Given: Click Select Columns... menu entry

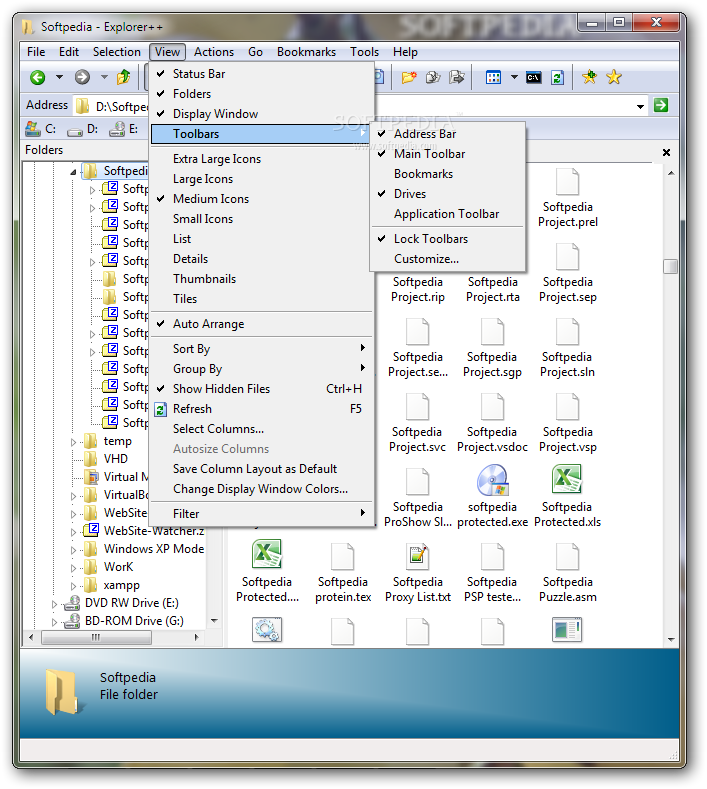Looking at the screenshot, I should coord(262,429).
